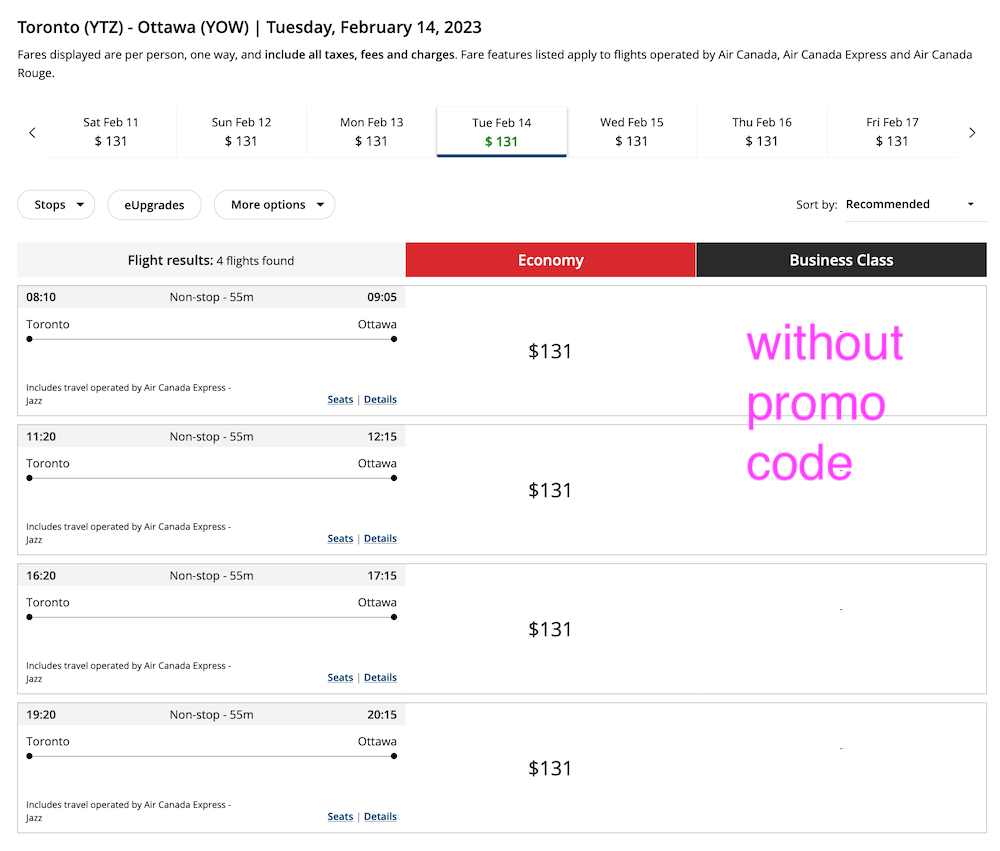Screen dimensions: 1000x851
Task: View Details for the 19:20 flight
Action: coord(380,817)
